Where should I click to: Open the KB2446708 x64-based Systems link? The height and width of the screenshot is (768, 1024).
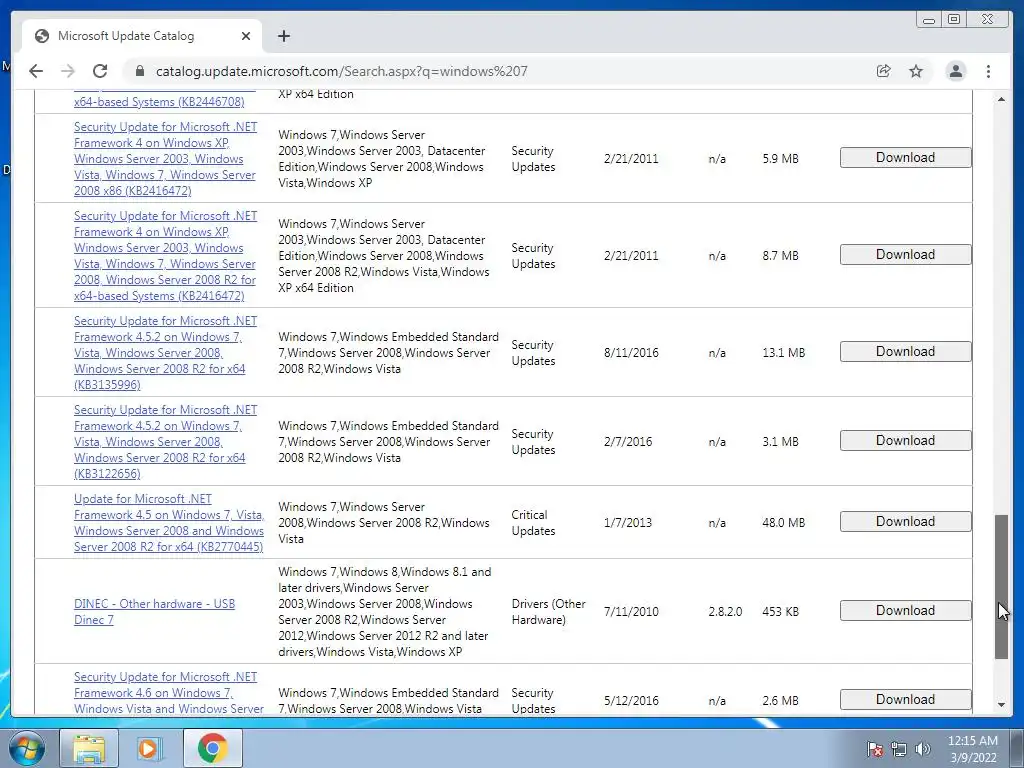[x=159, y=101]
